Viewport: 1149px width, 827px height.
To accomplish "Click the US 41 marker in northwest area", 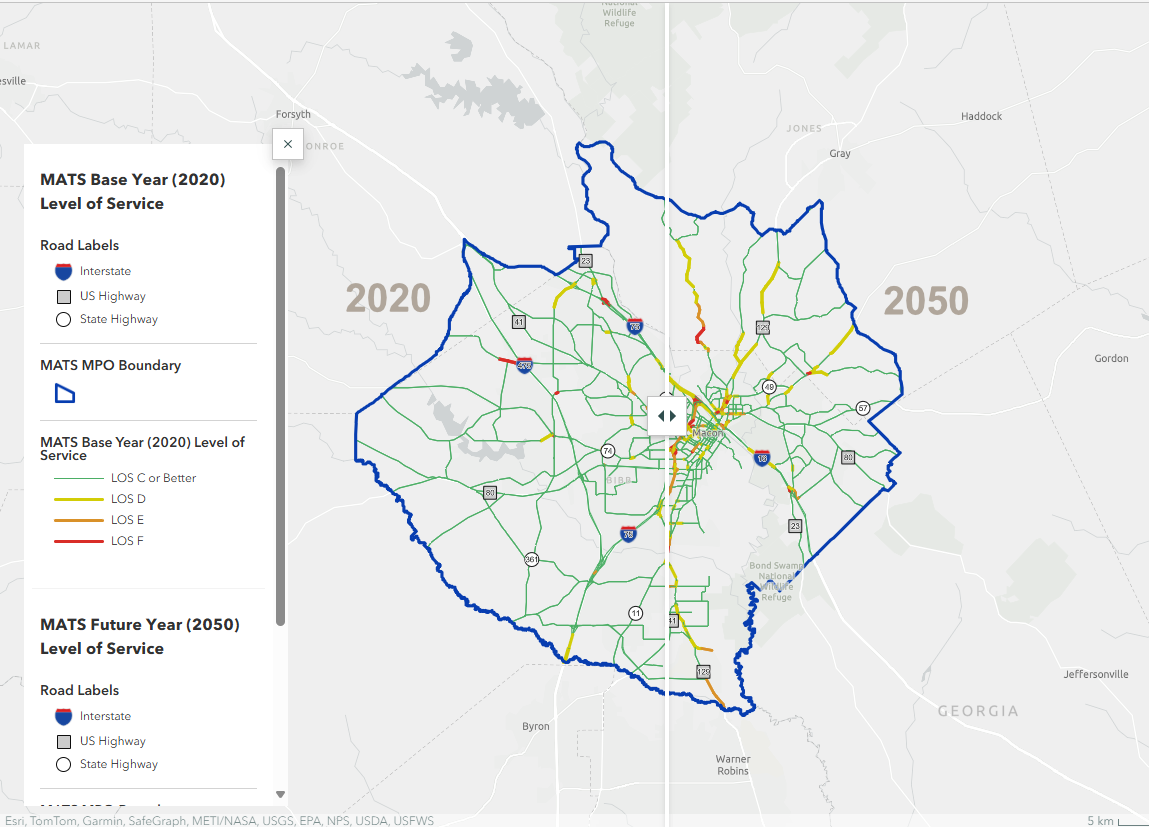I will coord(519,322).
